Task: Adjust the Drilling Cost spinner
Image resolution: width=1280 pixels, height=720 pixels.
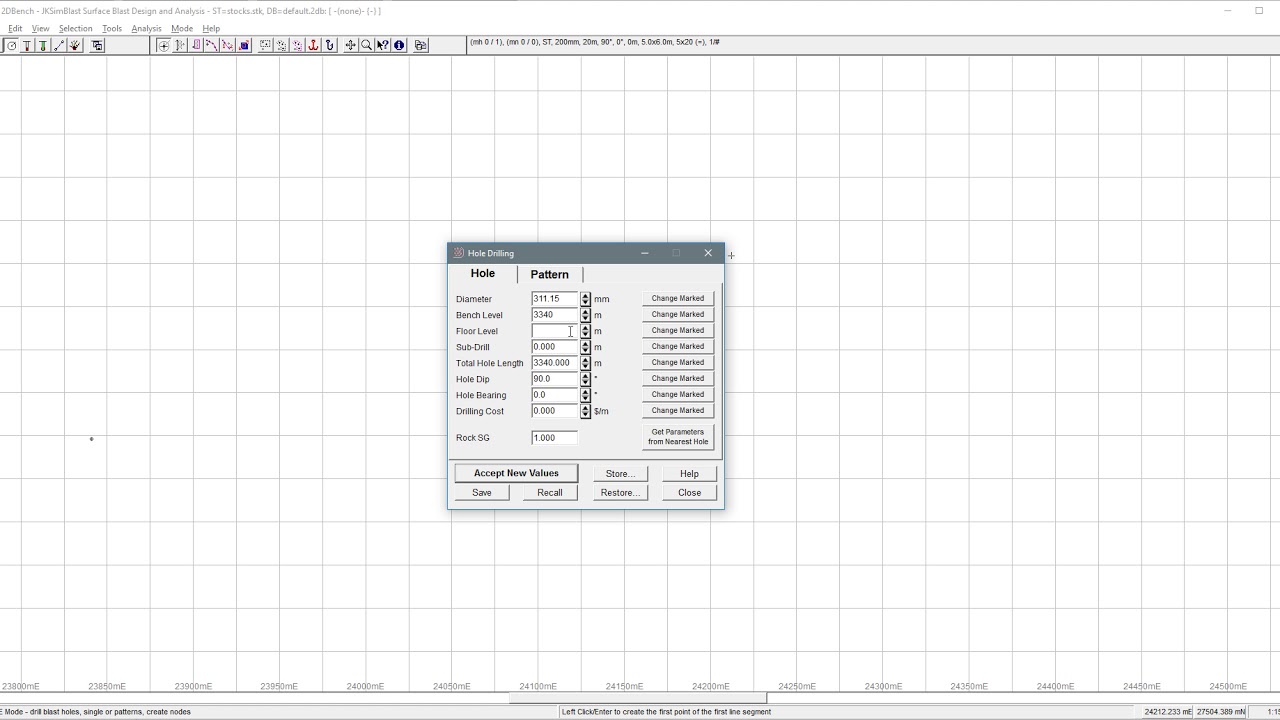Action: point(585,411)
